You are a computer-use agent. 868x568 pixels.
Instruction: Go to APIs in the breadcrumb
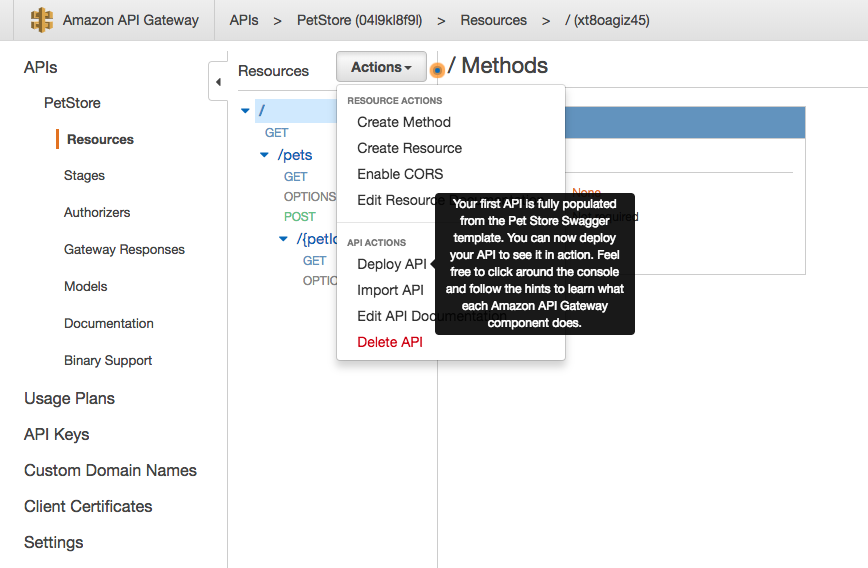point(244,20)
